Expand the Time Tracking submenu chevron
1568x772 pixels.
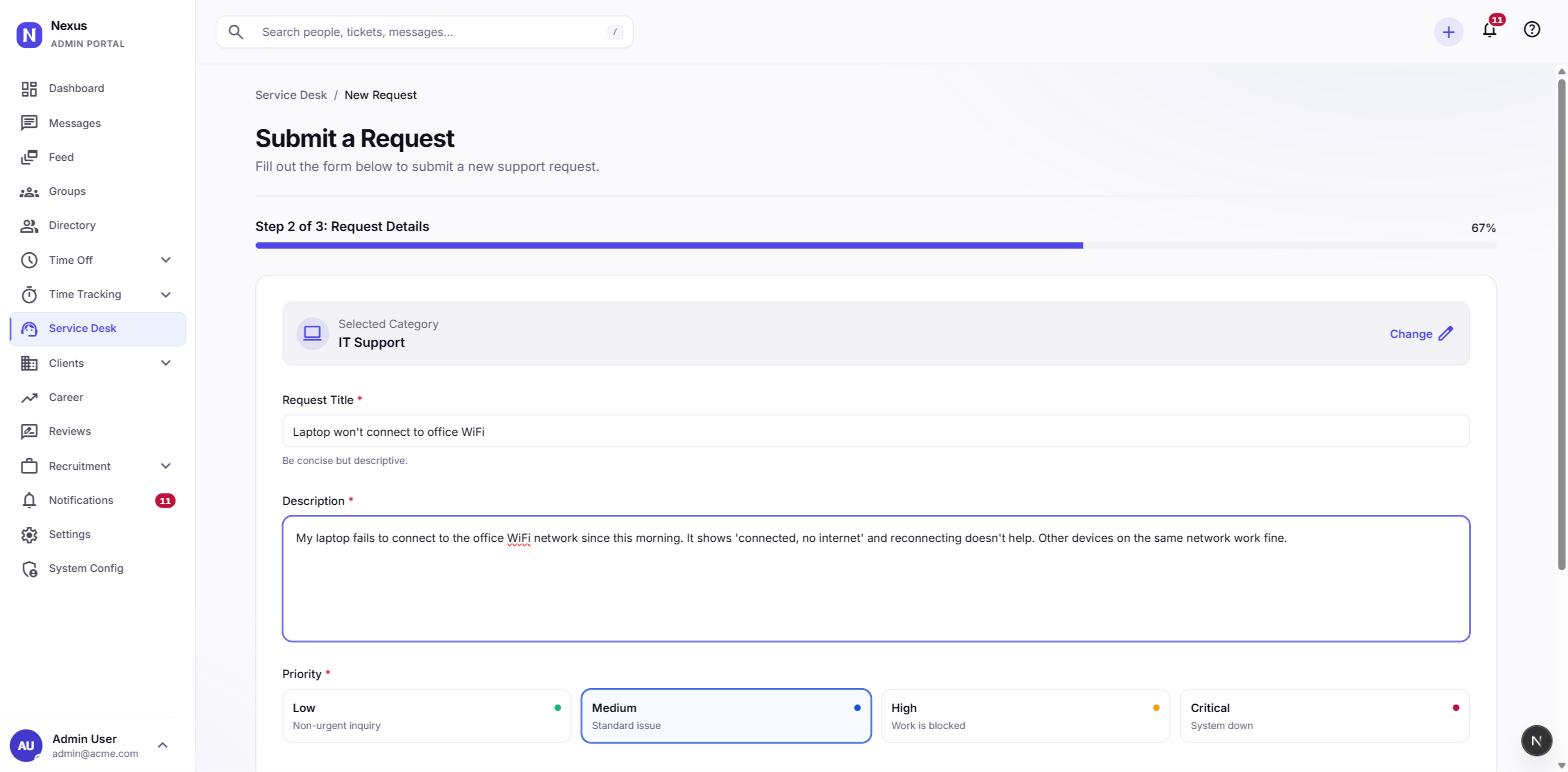point(166,294)
